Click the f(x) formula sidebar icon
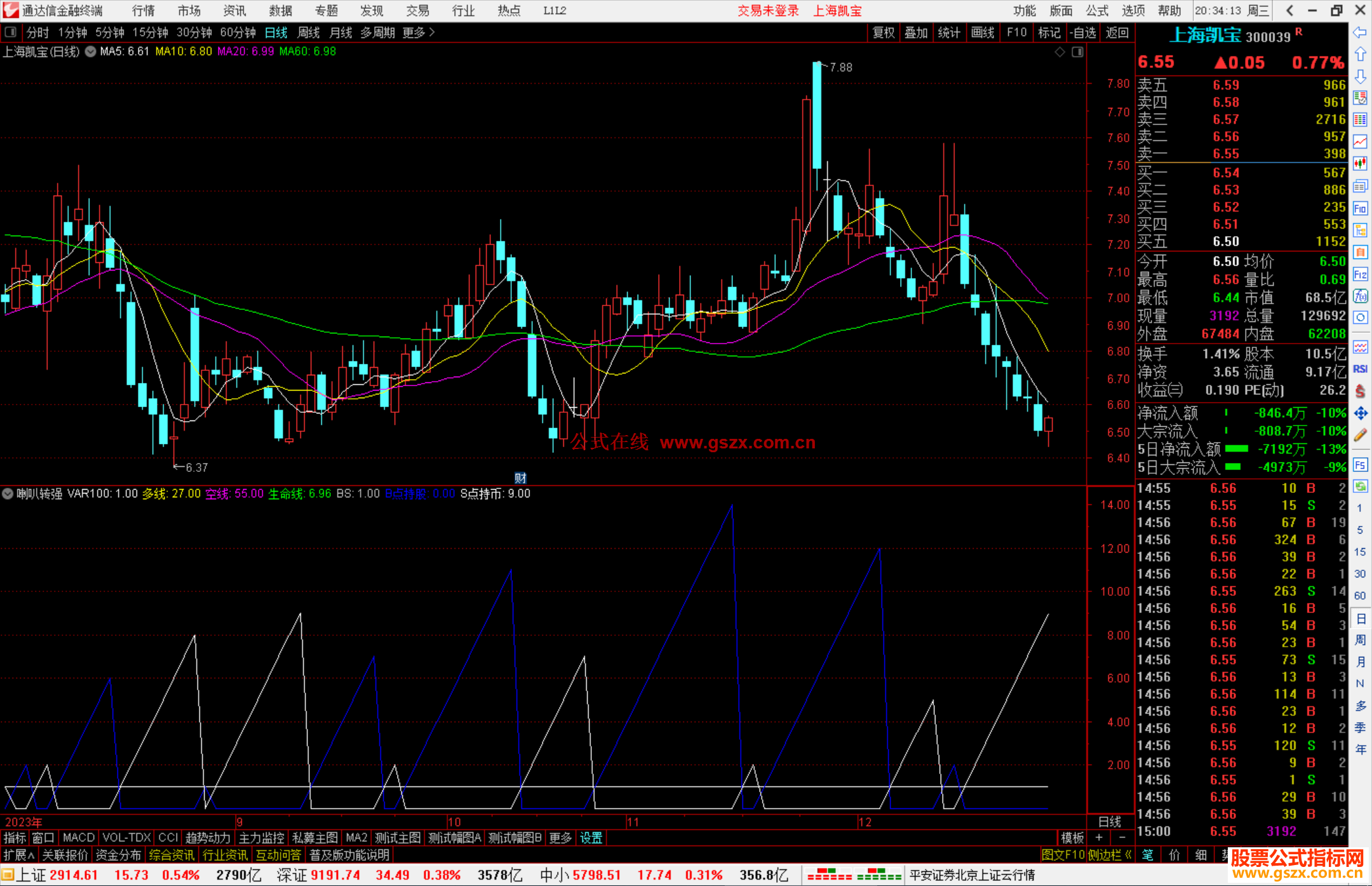 pyautogui.click(x=1360, y=296)
